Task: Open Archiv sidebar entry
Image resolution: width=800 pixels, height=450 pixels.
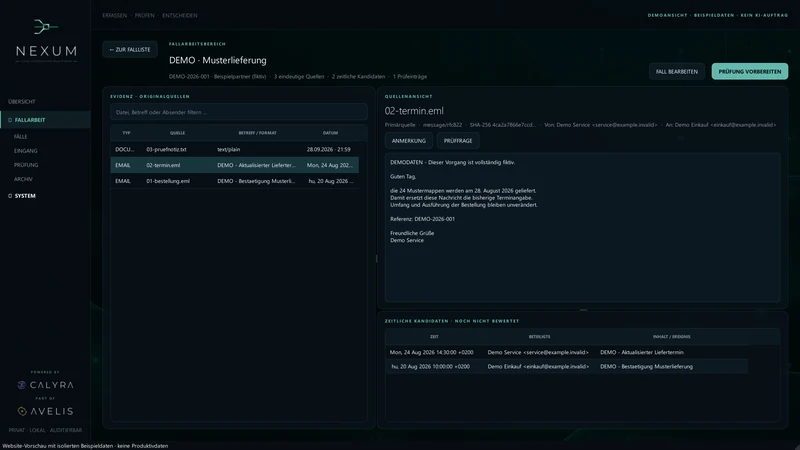Action: pyautogui.click(x=23, y=180)
